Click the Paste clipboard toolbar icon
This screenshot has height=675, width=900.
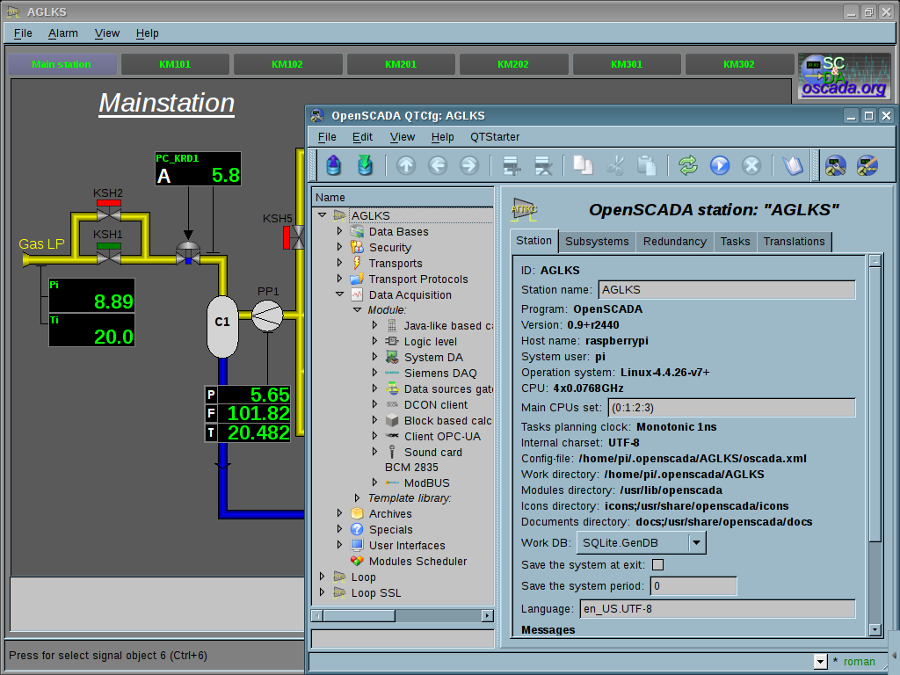coord(646,166)
